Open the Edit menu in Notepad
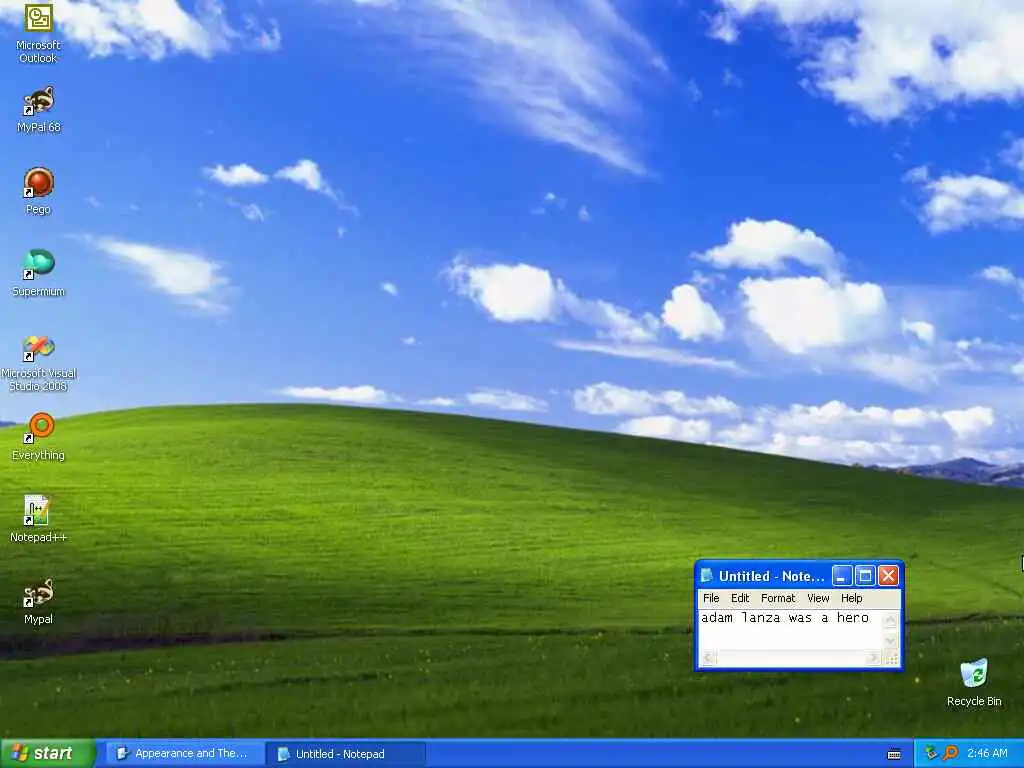Viewport: 1024px width, 768px height. pos(740,598)
